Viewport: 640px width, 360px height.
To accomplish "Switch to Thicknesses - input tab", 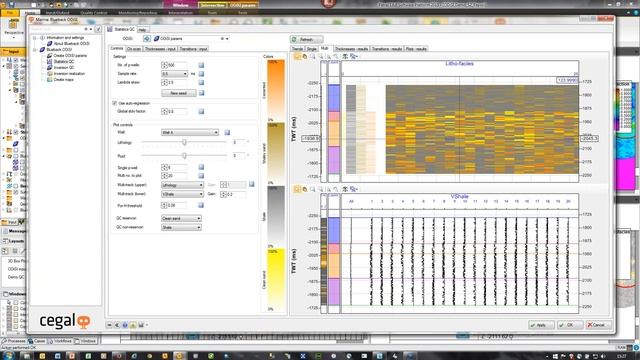I will [160, 49].
